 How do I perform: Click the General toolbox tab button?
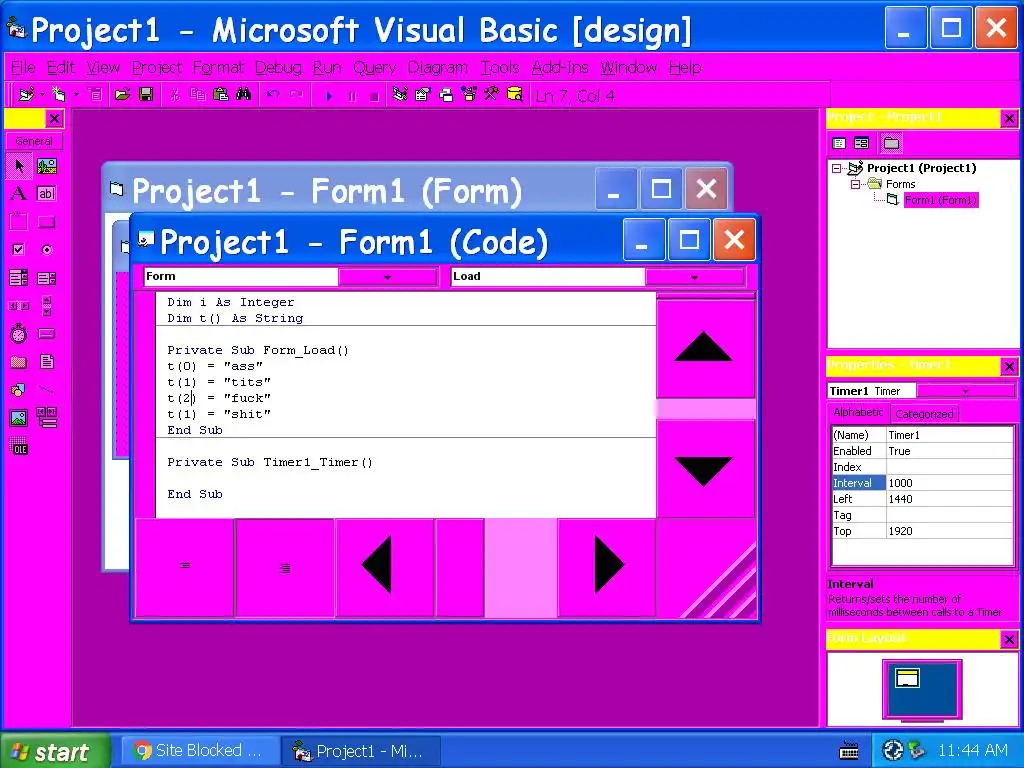click(34, 141)
